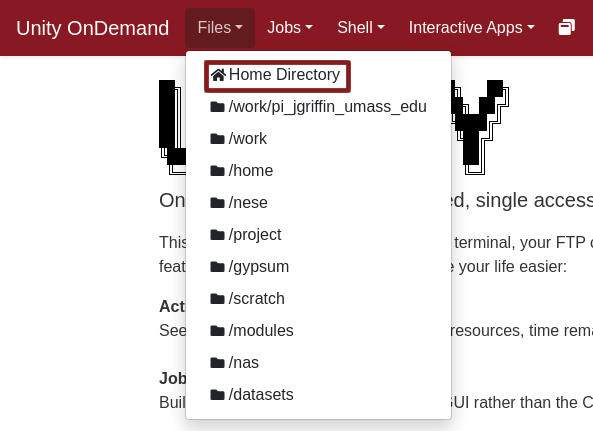Open the Shell dropdown menu
This screenshot has height=431, width=593.
coord(361,28)
